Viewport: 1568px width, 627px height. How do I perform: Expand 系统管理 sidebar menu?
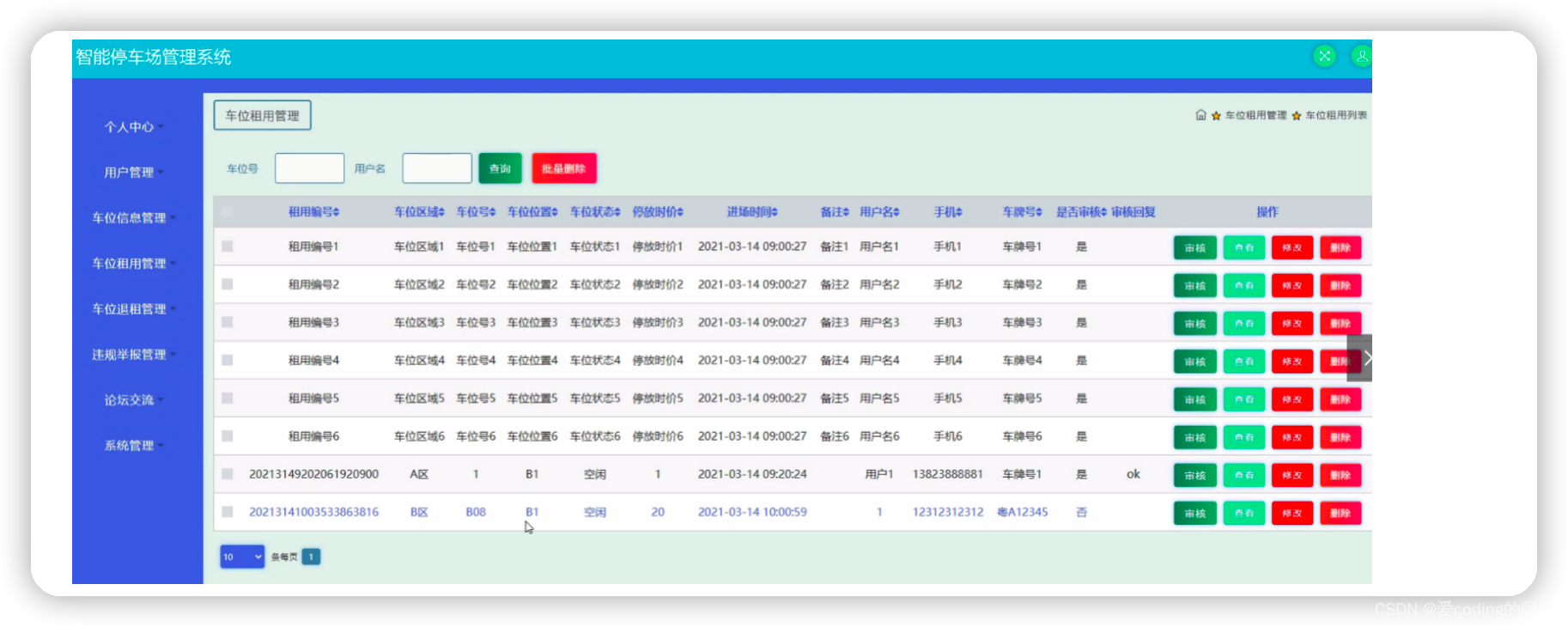pos(133,446)
